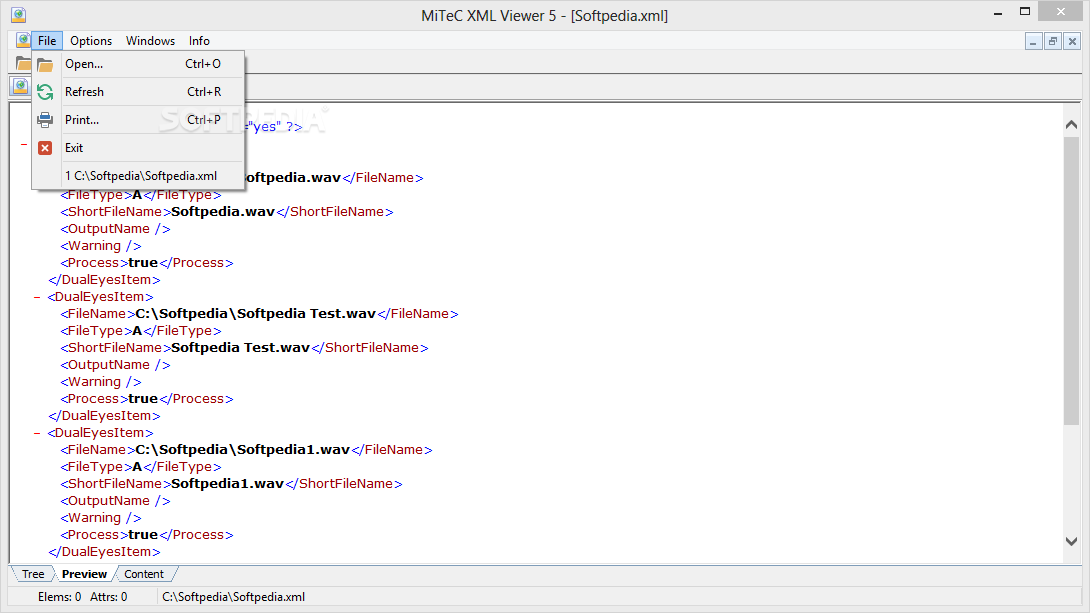
Task: Click the Softpedia1.wav FileName value
Action: 242,450
